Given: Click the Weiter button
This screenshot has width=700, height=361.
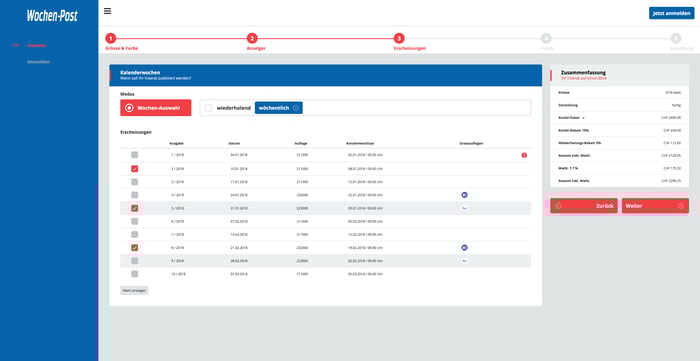Looking at the screenshot, I should click(655, 206).
